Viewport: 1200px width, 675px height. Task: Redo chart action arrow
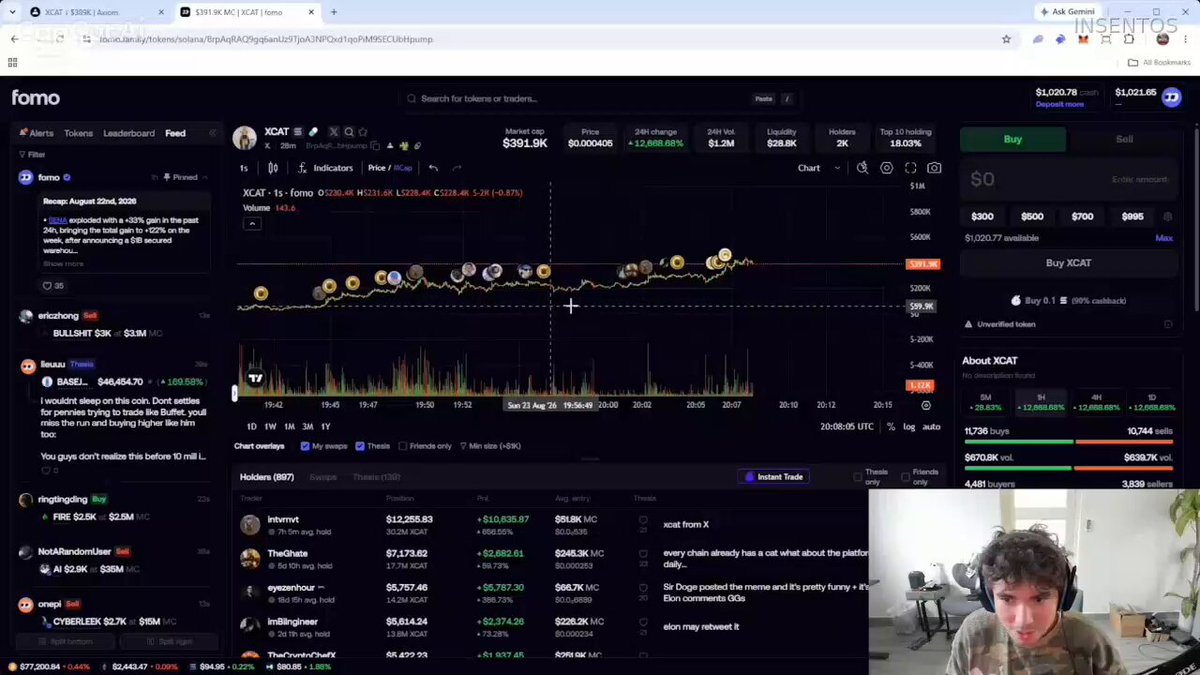[x=457, y=168]
